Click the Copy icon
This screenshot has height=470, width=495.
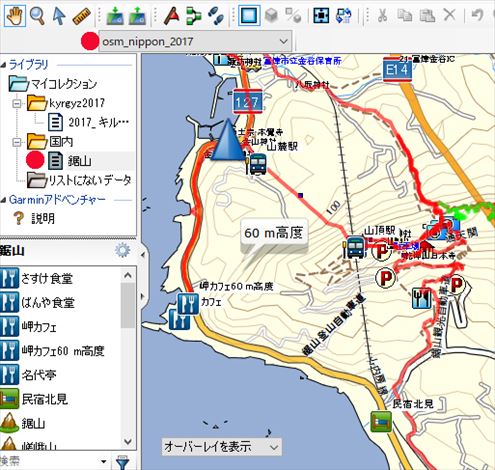(x=405, y=15)
